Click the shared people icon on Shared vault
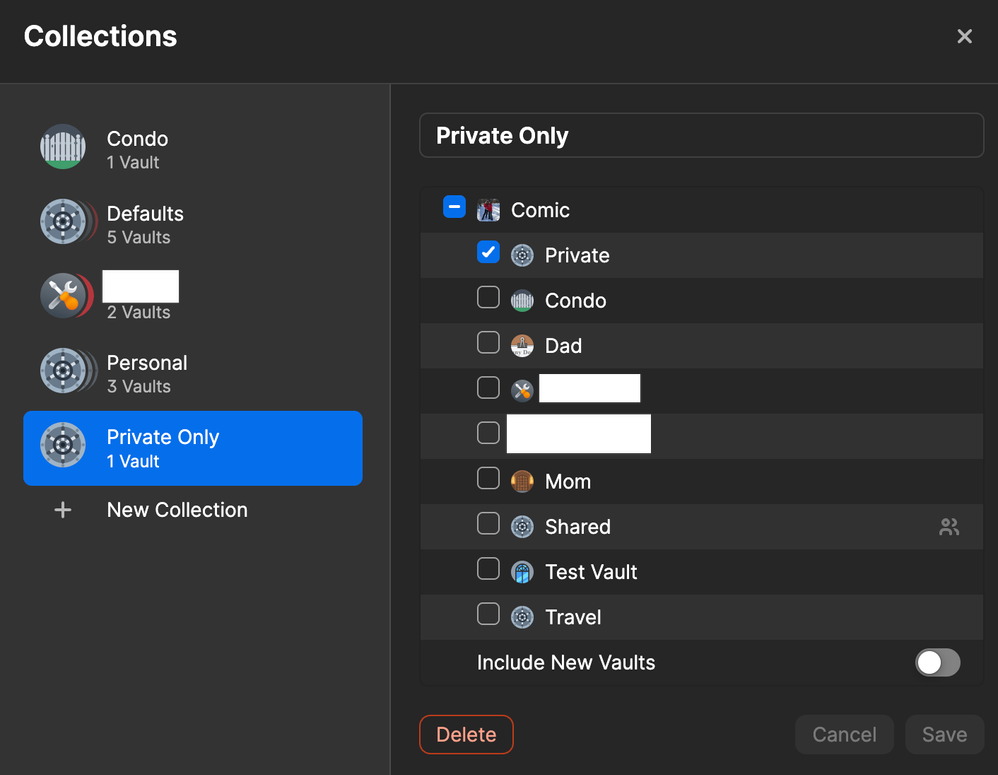The width and height of the screenshot is (998, 775). tap(948, 527)
